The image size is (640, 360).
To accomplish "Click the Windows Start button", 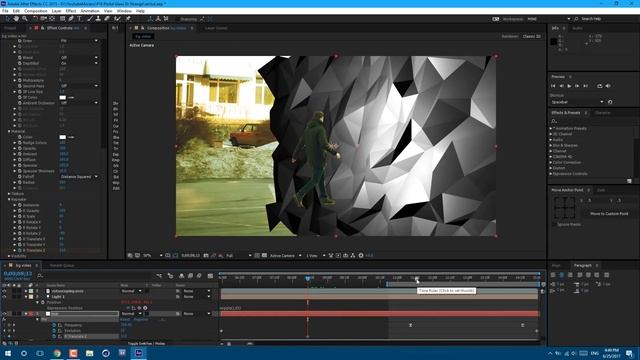I will [8, 353].
